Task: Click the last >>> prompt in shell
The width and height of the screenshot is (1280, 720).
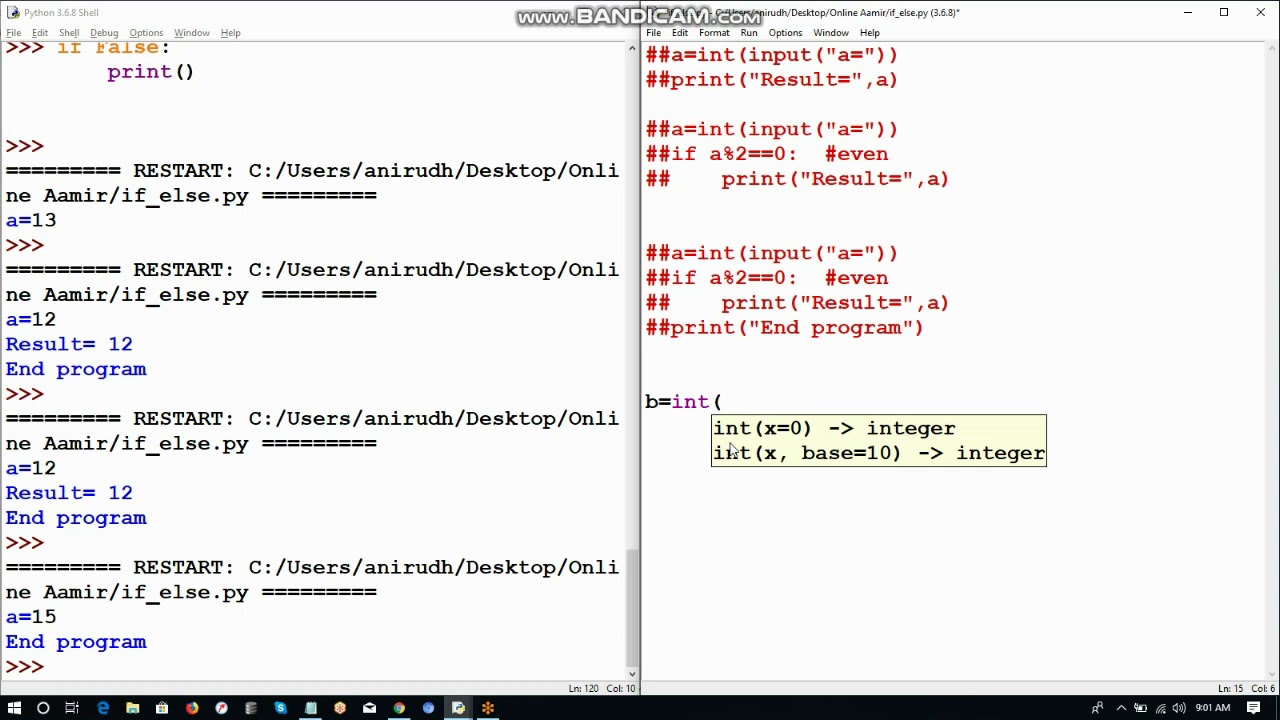Action: tap(25, 667)
